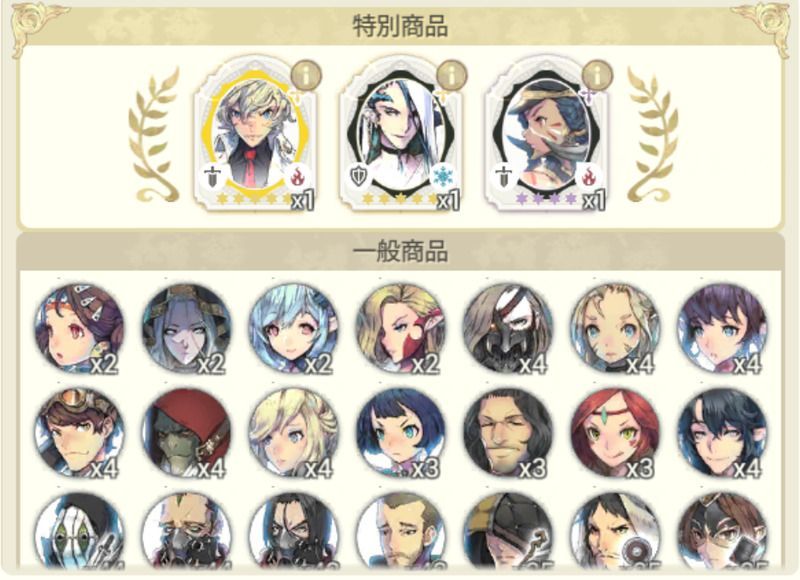800x580 pixels.
Task: Click the 一般商品 section header
Action: (x=401, y=252)
